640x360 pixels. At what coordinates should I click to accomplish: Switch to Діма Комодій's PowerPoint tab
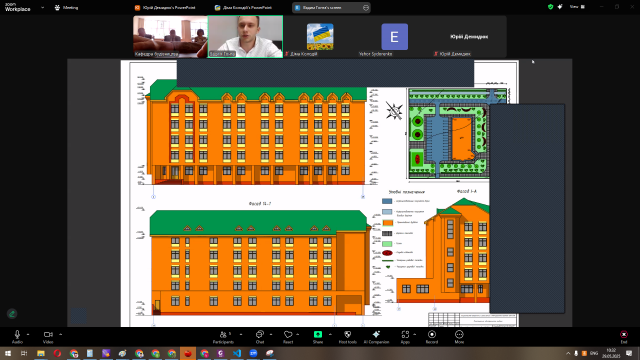click(x=243, y=7)
